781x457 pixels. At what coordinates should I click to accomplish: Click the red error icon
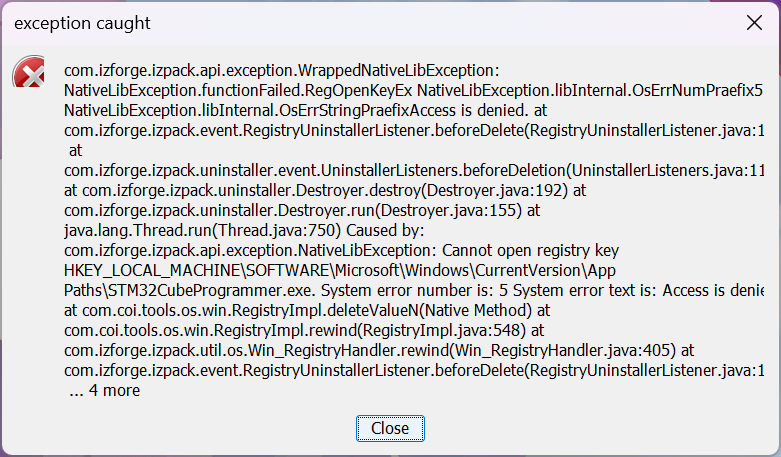pyautogui.click(x=28, y=73)
